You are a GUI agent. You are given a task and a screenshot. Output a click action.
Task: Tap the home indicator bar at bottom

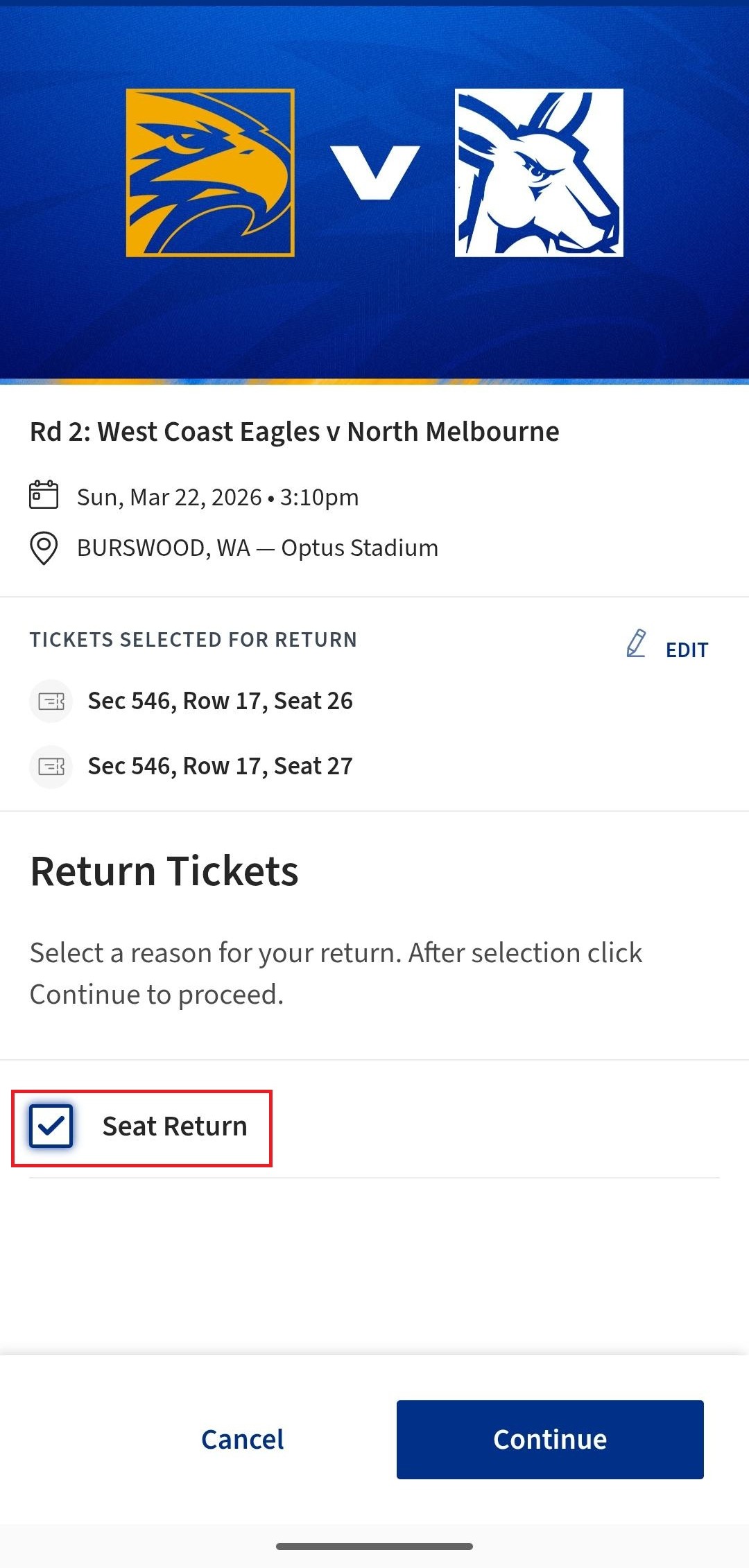pyautogui.click(x=374, y=1547)
